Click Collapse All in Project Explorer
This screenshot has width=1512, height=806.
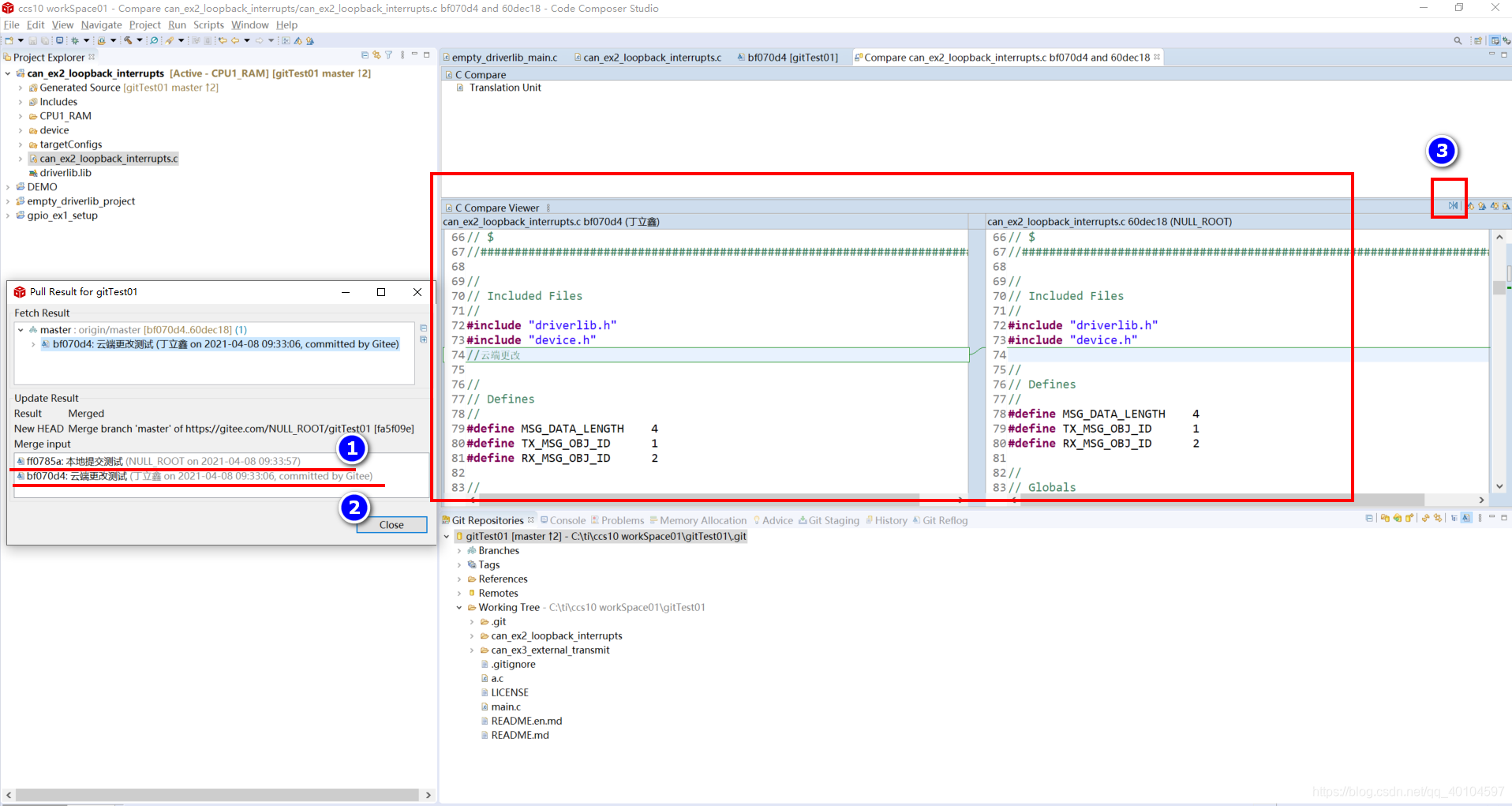click(x=365, y=54)
